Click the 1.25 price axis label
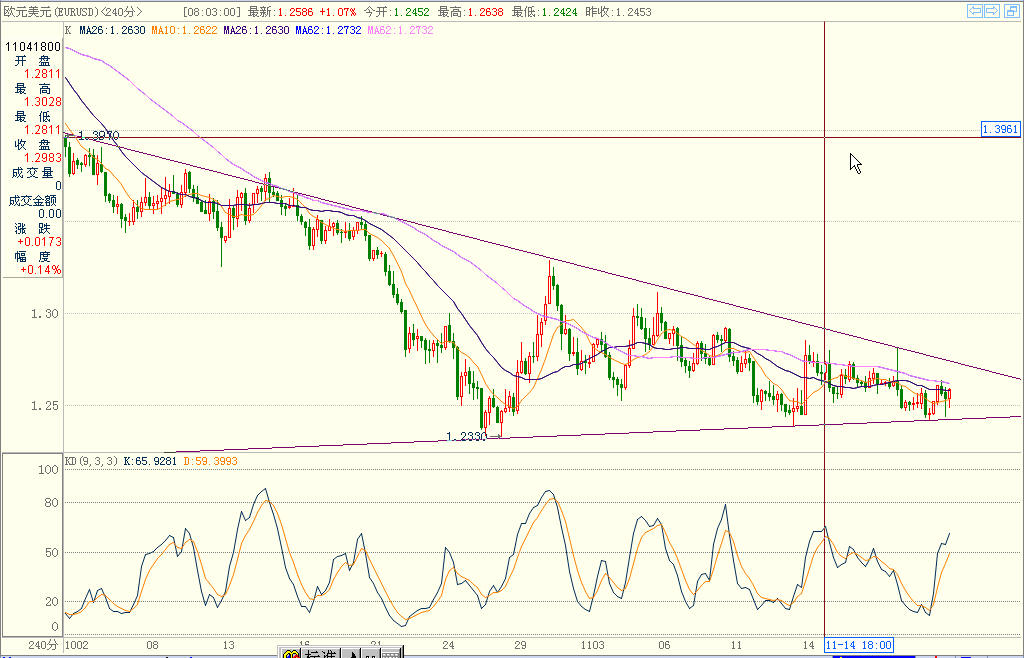 tap(44, 405)
